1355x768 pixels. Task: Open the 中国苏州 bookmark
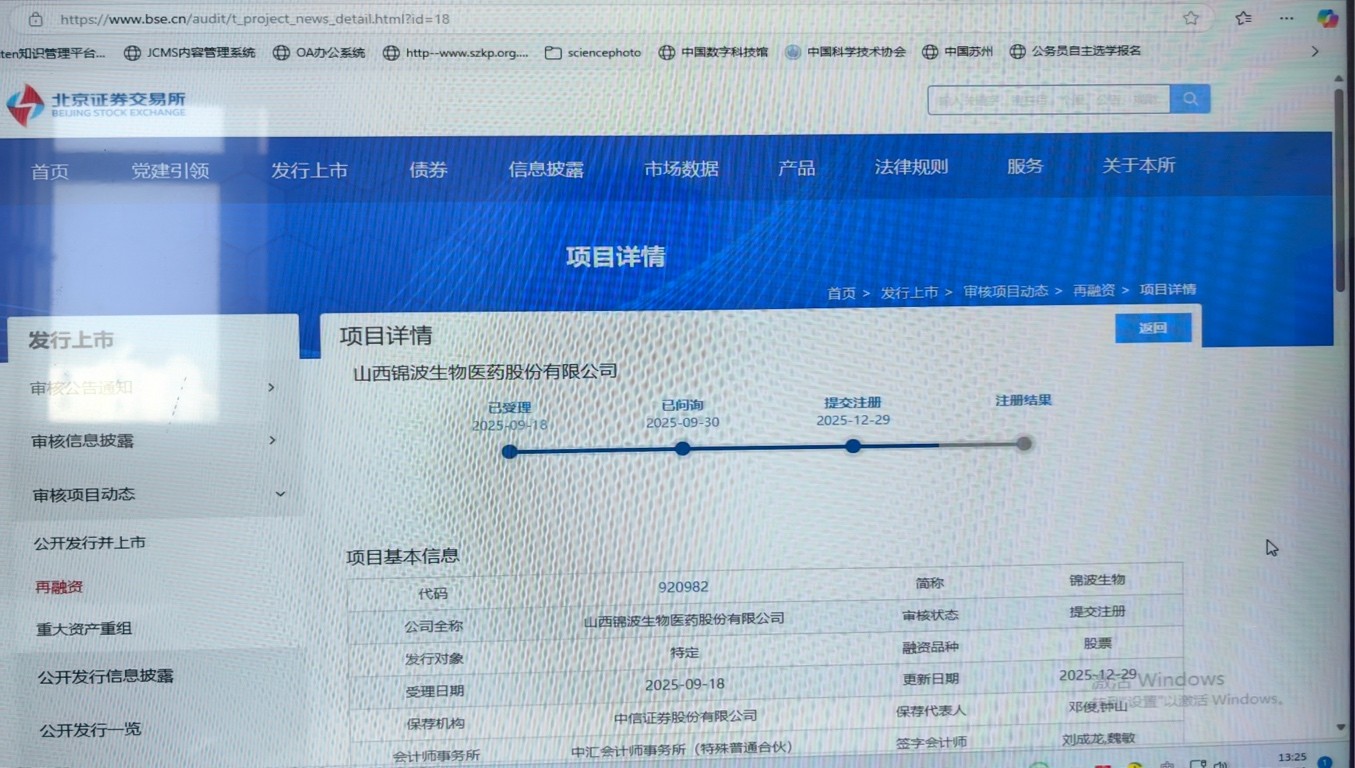tap(958, 51)
